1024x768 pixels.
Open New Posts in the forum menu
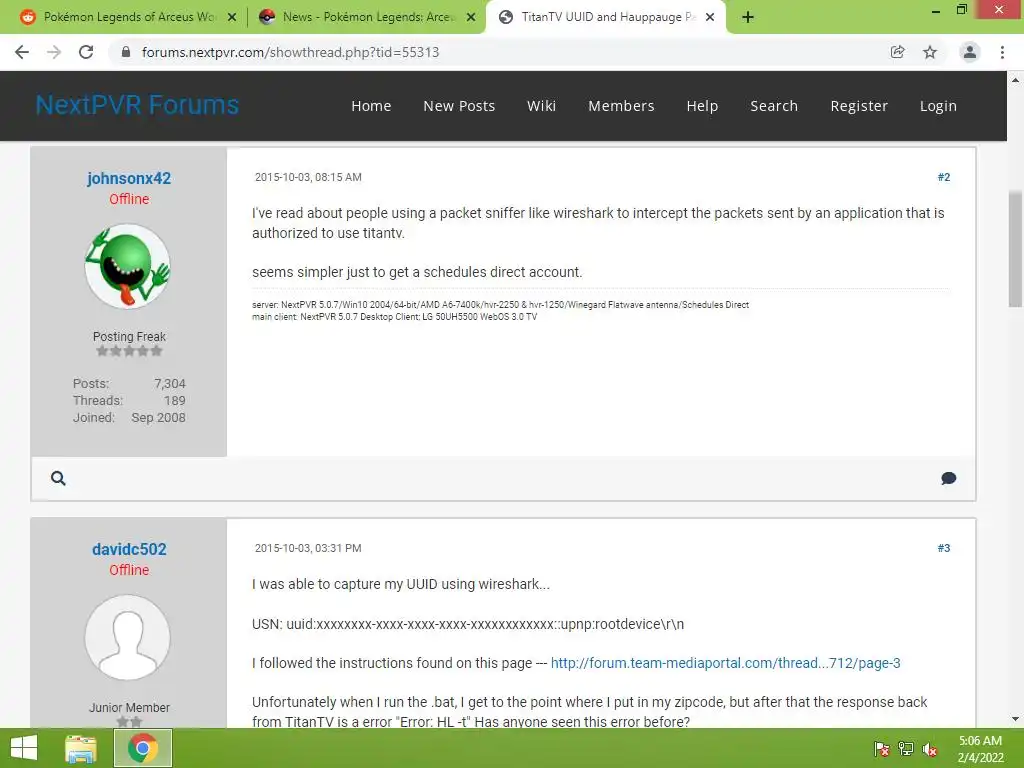point(459,106)
